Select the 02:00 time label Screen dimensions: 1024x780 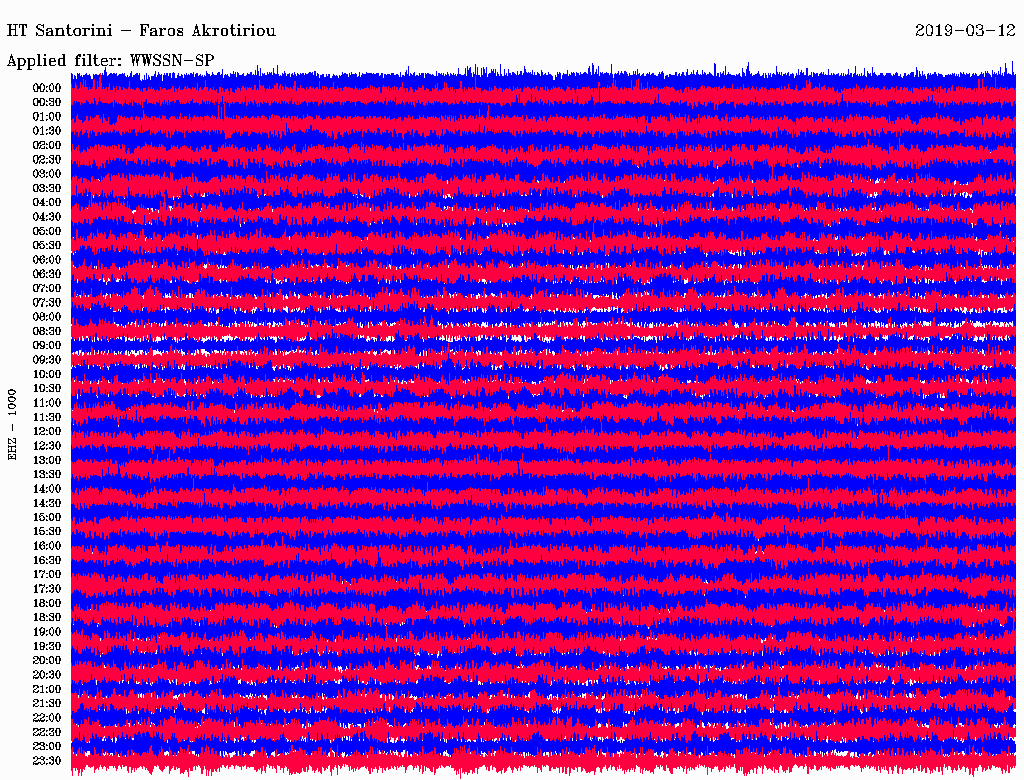tap(47, 145)
